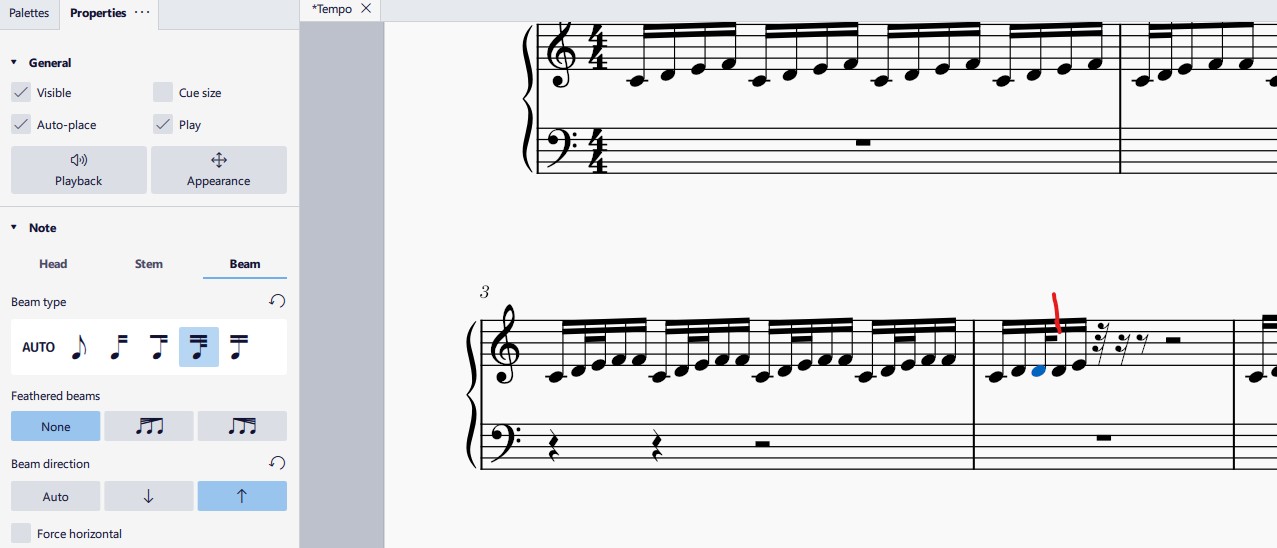Viewport: 1277px width, 548px height.
Task: Select the break beam left icon
Action: click(x=119, y=347)
